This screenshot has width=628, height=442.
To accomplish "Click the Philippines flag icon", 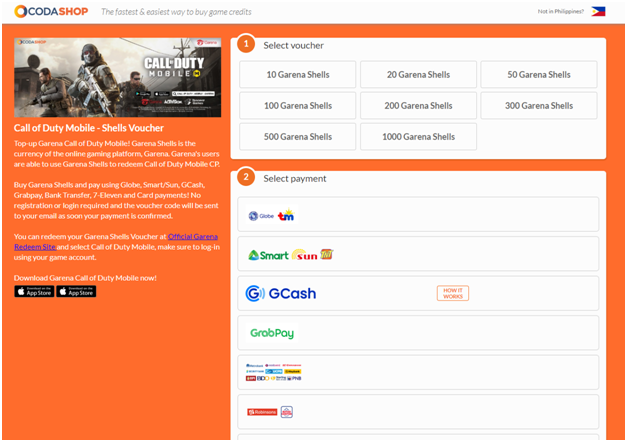I will (598, 12).
